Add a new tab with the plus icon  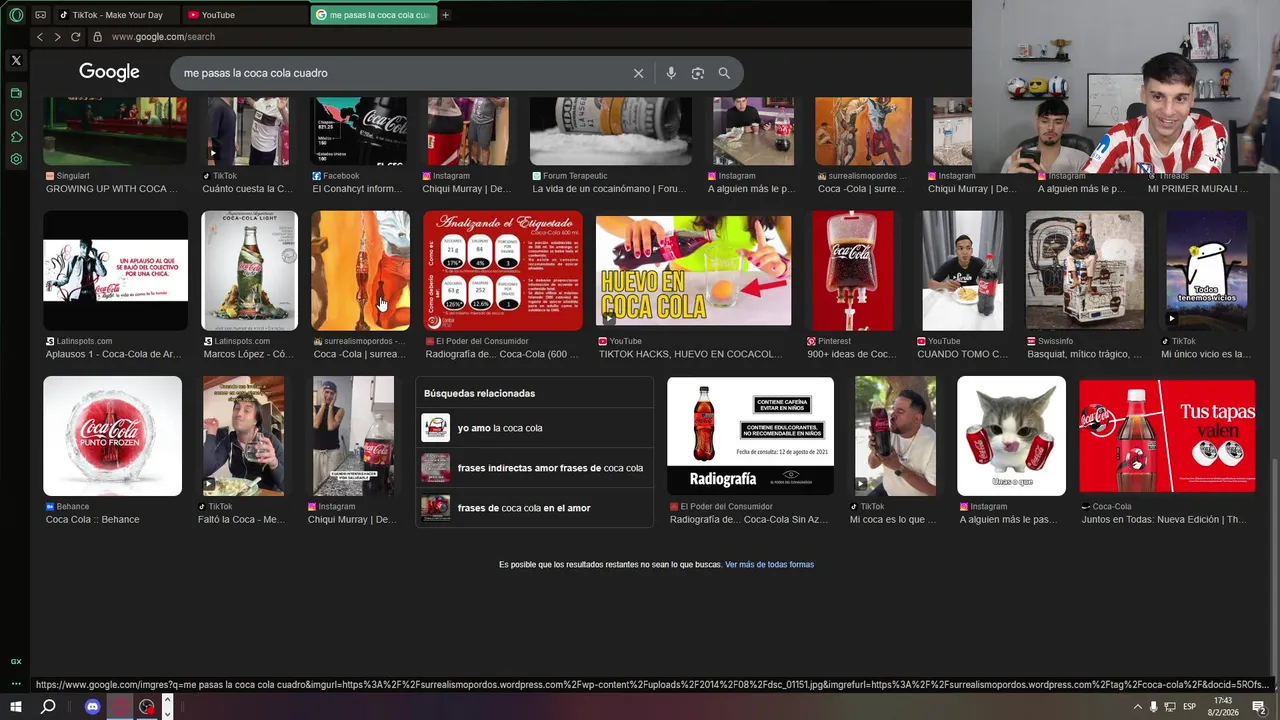pyautogui.click(x=445, y=15)
